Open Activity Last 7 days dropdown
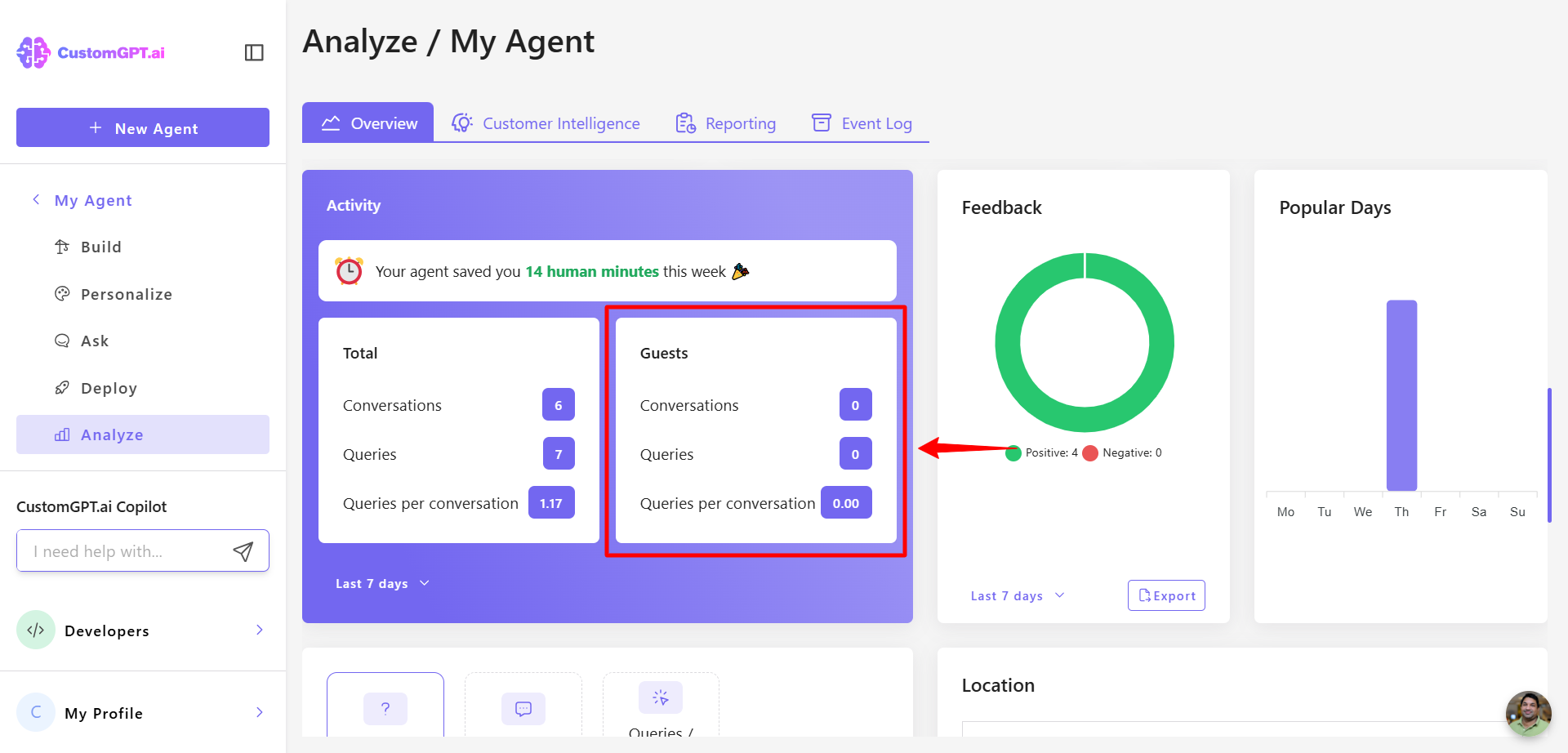The height and width of the screenshot is (753, 1568). pos(382,583)
